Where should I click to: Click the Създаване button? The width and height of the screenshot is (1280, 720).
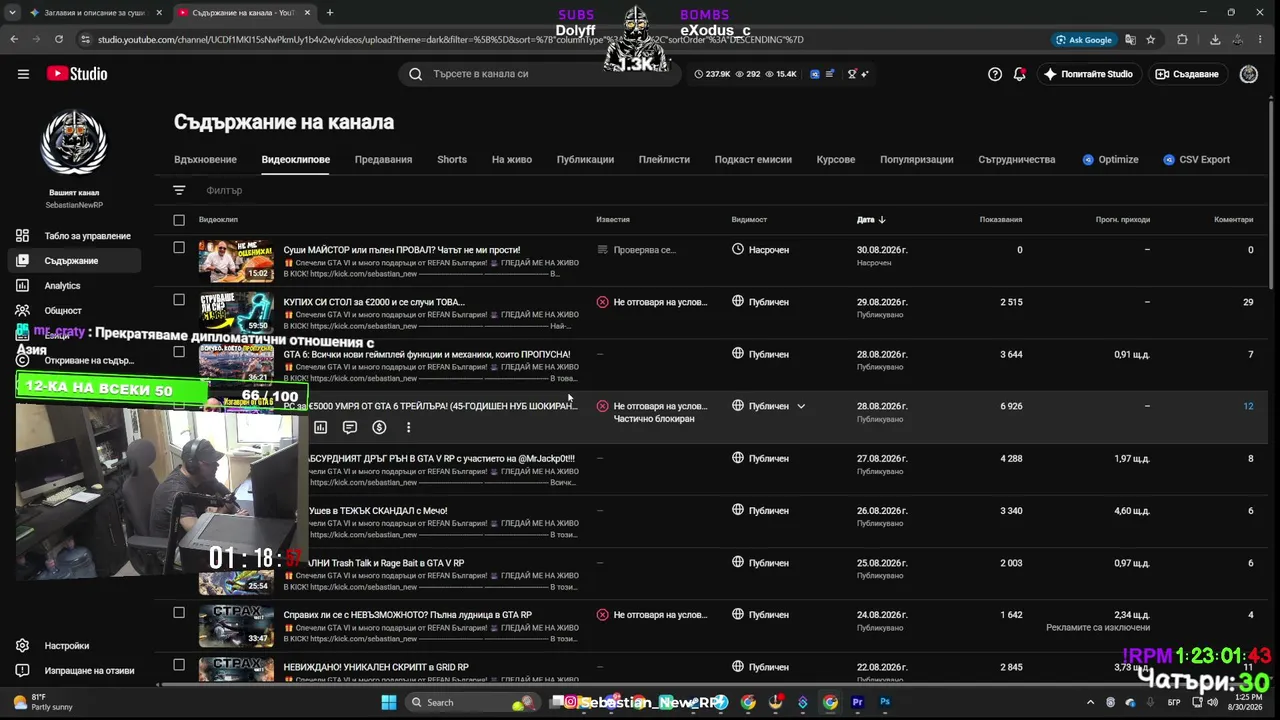pos(1187,74)
